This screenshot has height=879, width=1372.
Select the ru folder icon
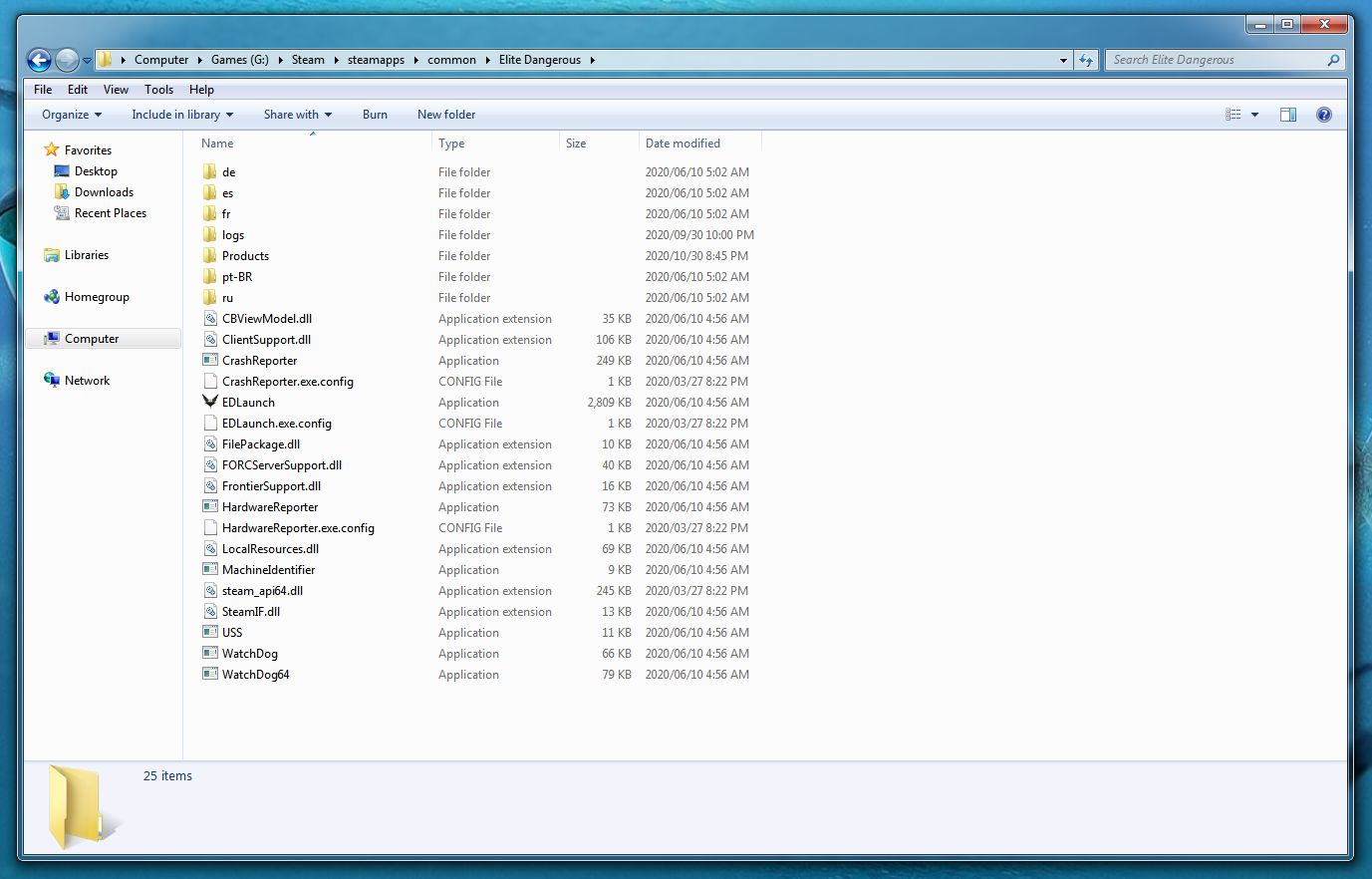[x=209, y=297]
